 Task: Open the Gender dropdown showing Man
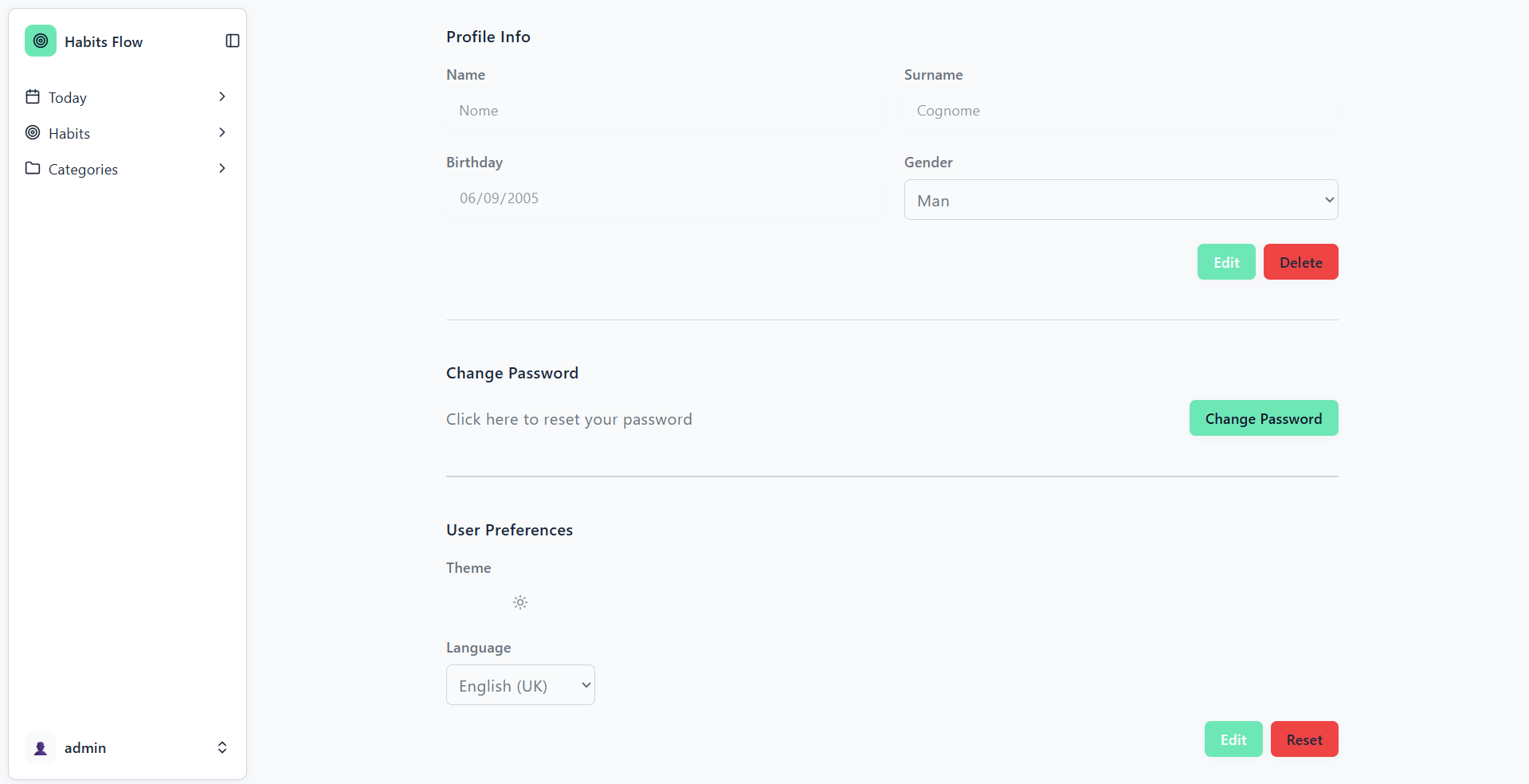[1121, 200]
